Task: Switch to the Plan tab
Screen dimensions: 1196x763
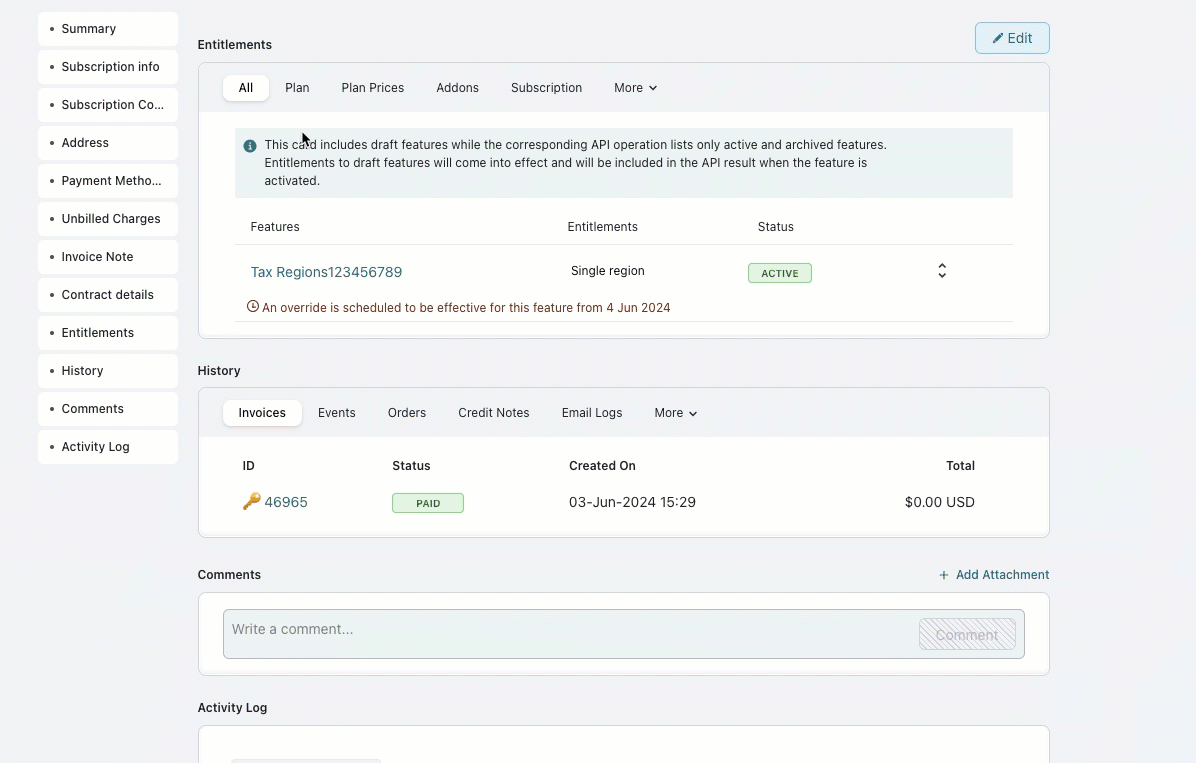Action: coord(297,88)
